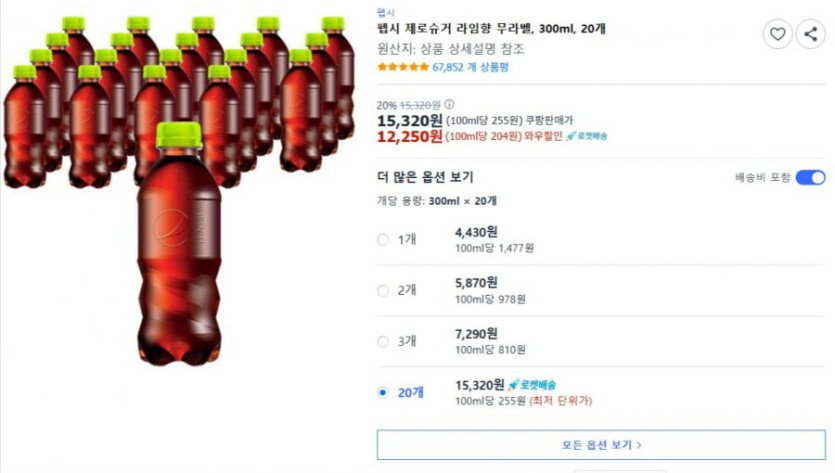This screenshot has width=835, height=473.
Task: Select the 1개 radio option
Action: 383,240
